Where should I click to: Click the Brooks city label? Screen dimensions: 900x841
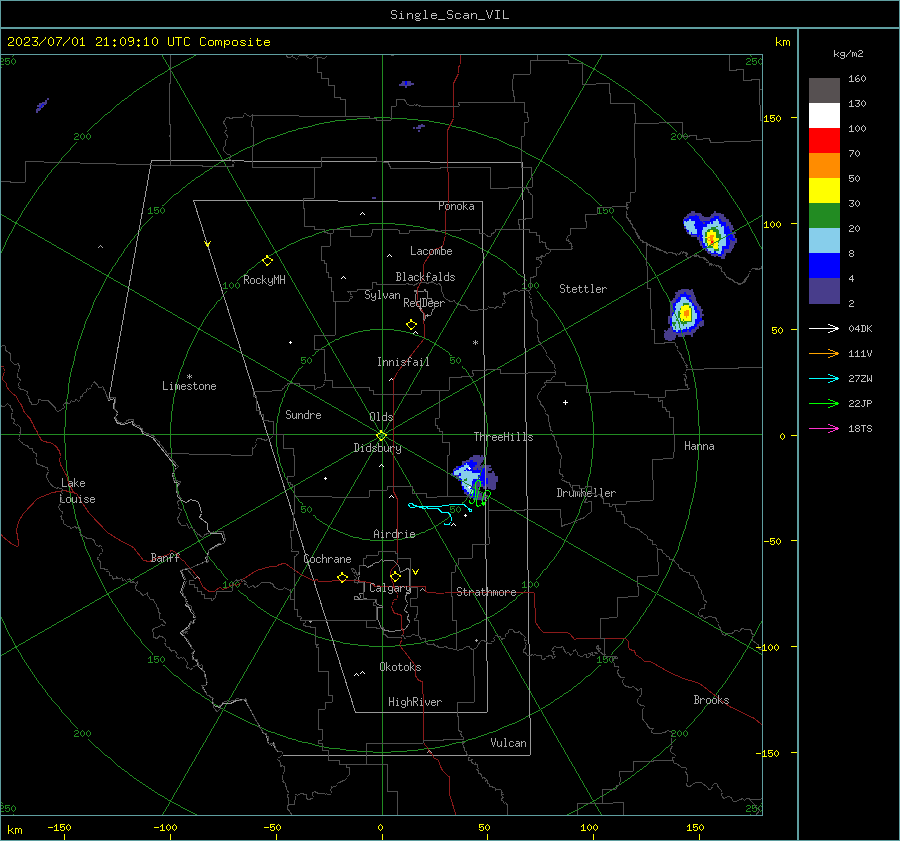tap(711, 700)
